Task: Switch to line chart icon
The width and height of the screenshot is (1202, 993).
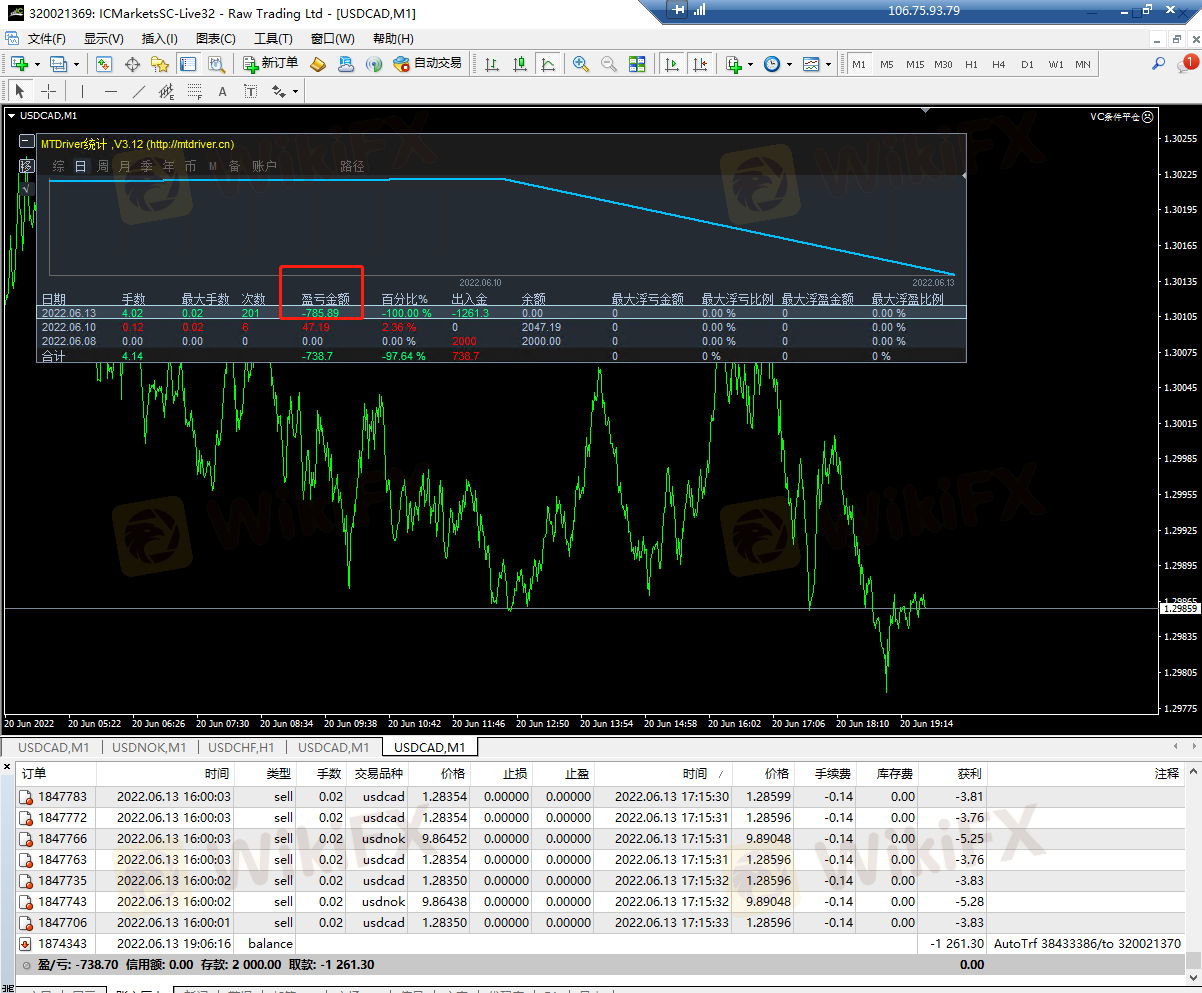Action: point(548,64)
